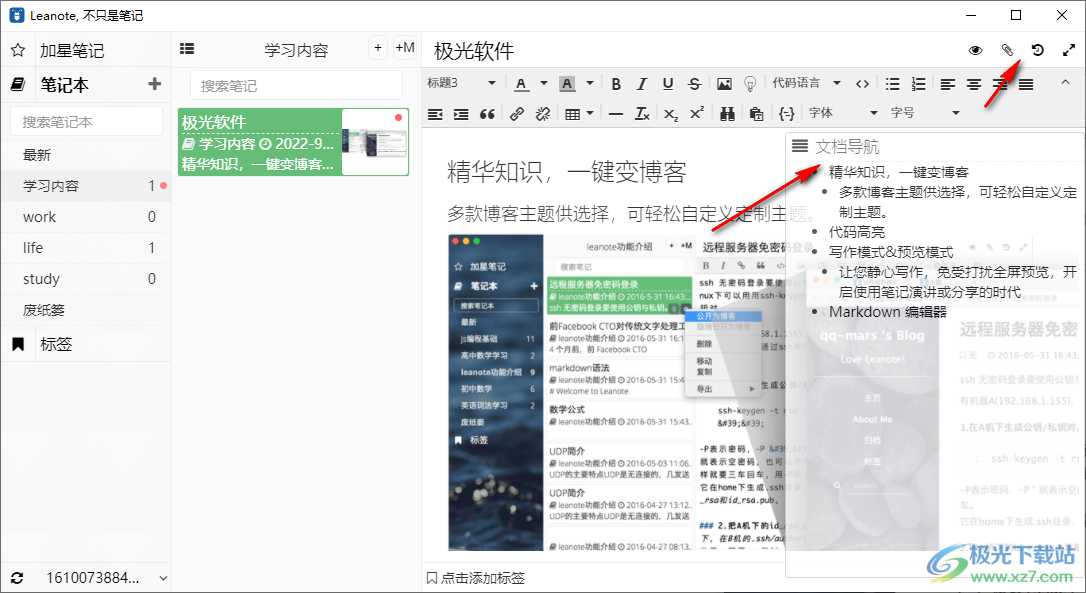
Task: Click the sync icon at bottom left
Action: click(x=17, y=578)
